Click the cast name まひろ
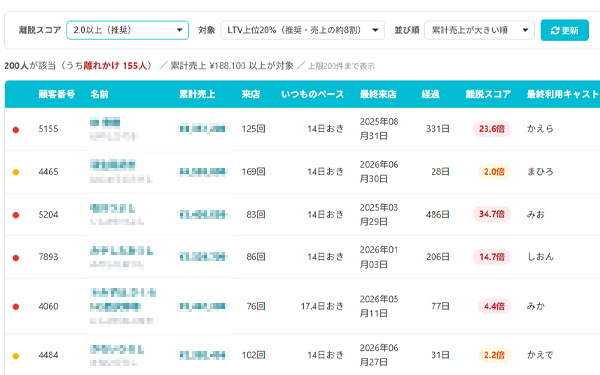This screenshot has width=600, height=375. pos(540,172)
